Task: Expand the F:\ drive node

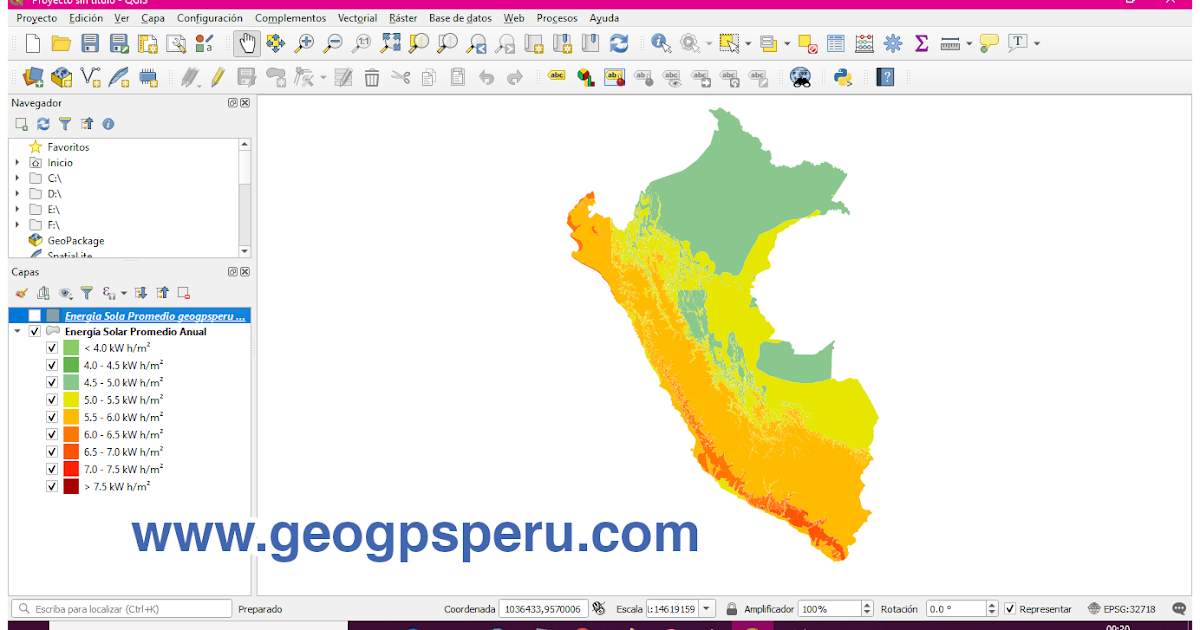Action: (17, 225)
